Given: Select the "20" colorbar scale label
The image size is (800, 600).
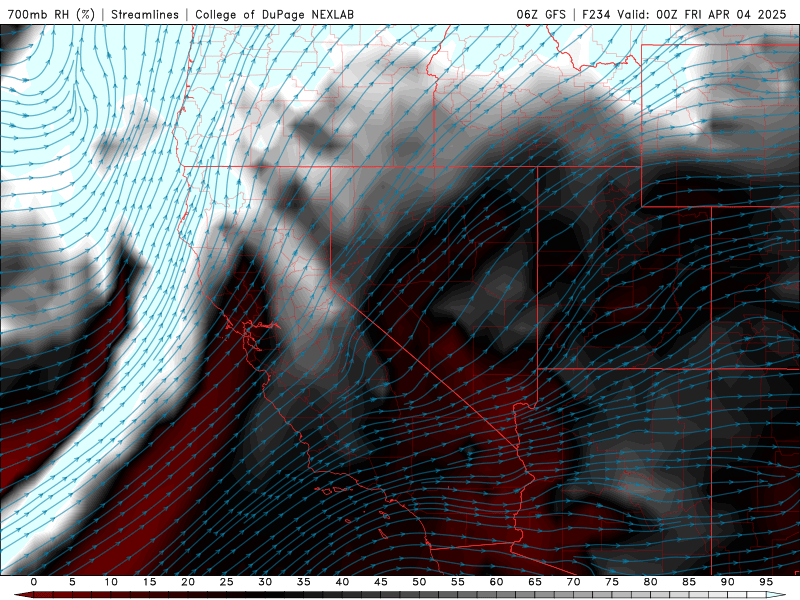Looking at the screenshot, I should (x=188, y=582).
